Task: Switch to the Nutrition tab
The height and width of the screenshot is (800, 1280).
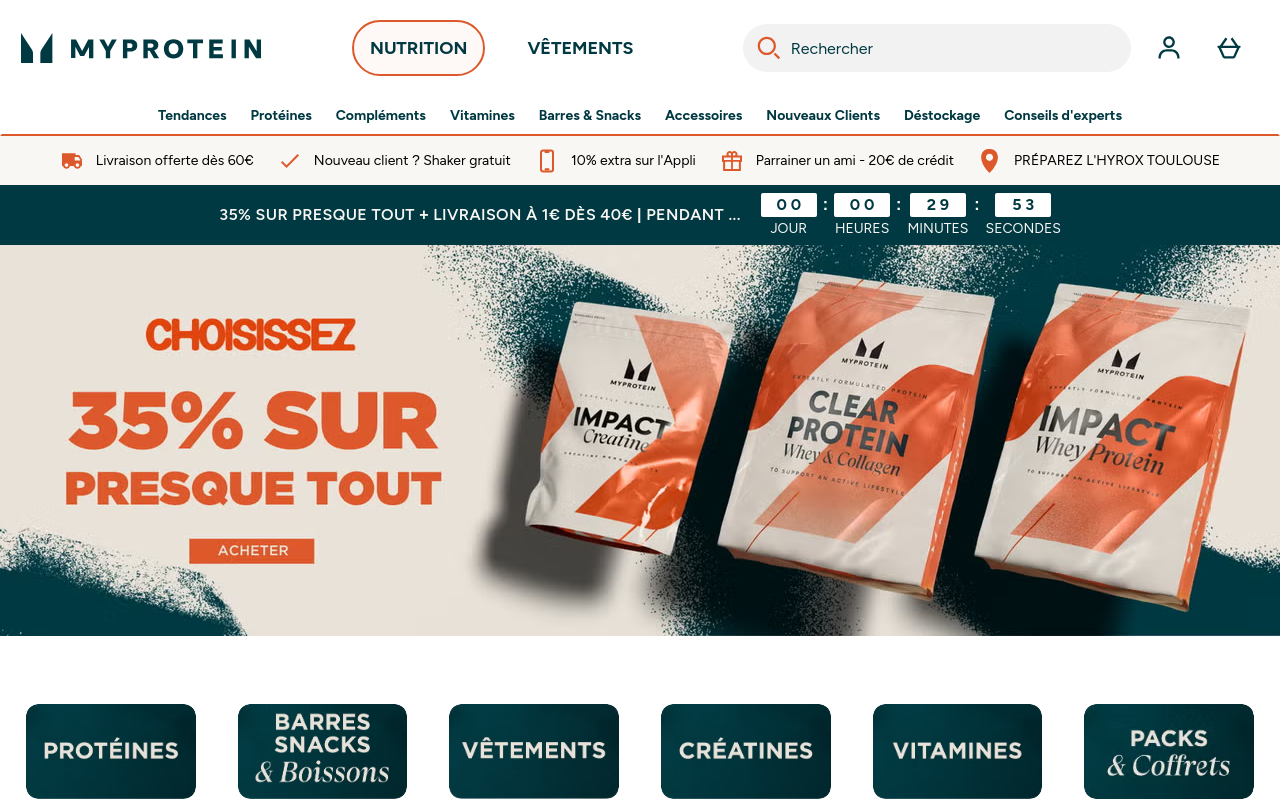Action: click(x=418, y=48)
